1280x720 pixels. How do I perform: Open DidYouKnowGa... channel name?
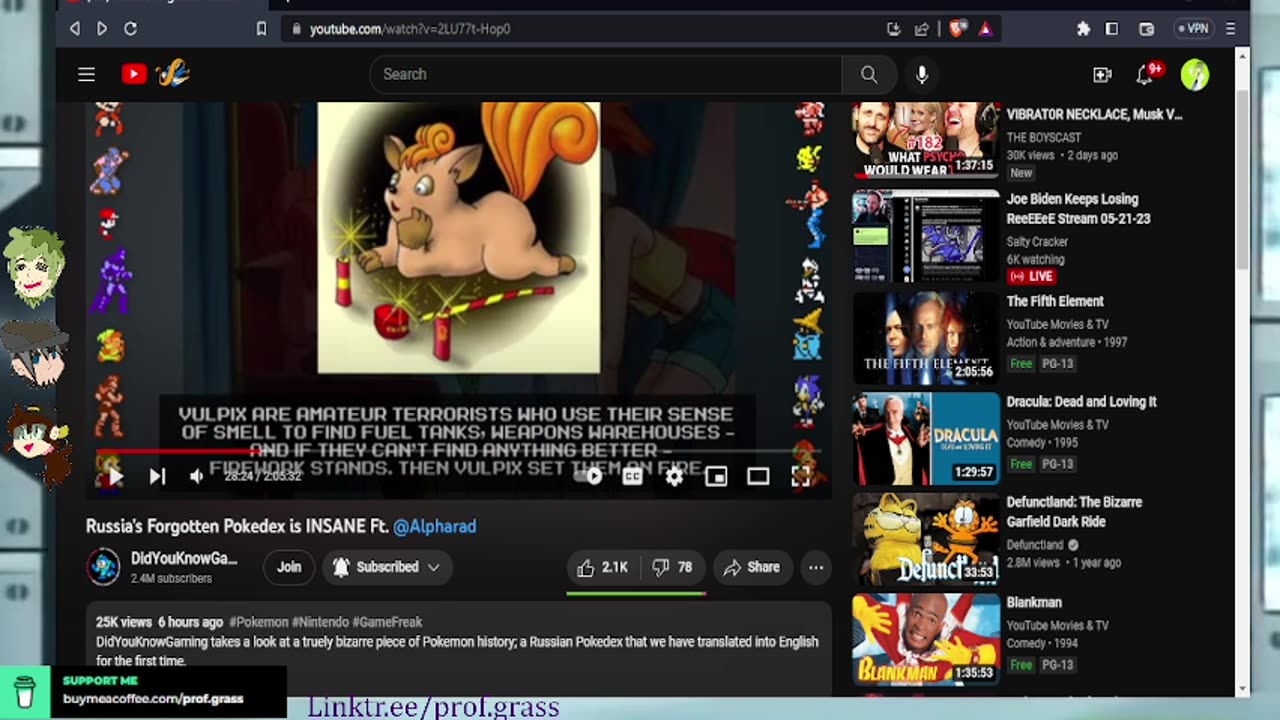pos(184,559)
